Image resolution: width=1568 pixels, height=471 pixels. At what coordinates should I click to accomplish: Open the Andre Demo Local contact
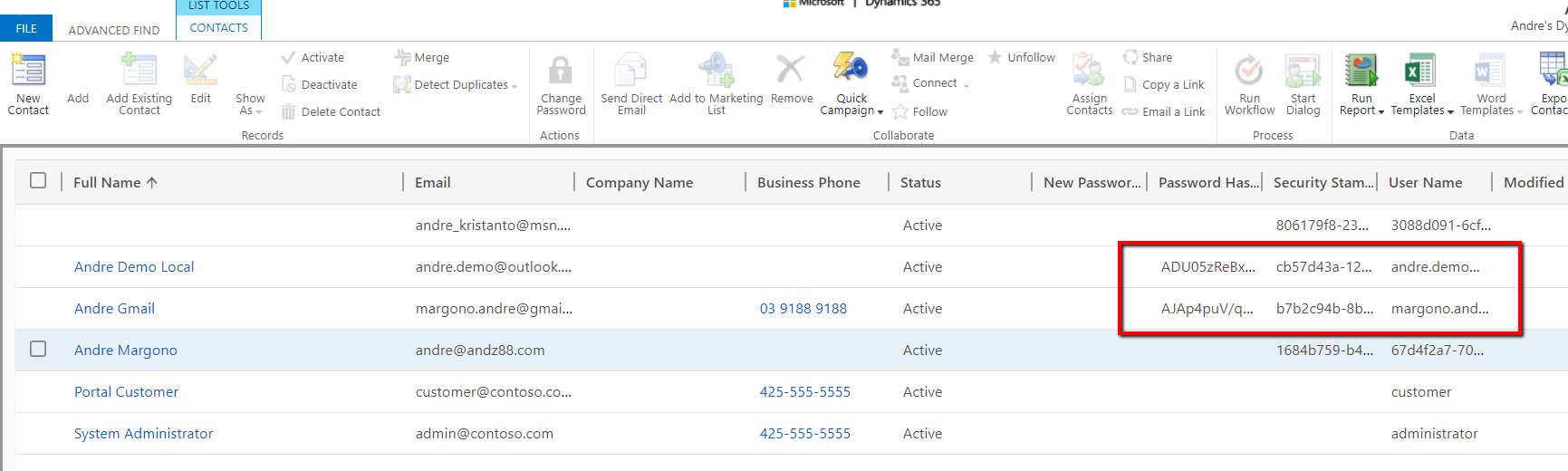(x=134, y=267)
